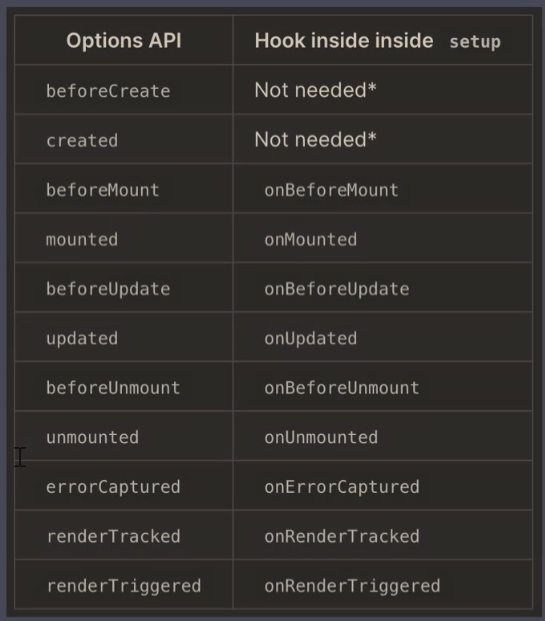Screen dimensions: 545x621
Task: Click the onUpdated hook text
Action: coord(311,339)
